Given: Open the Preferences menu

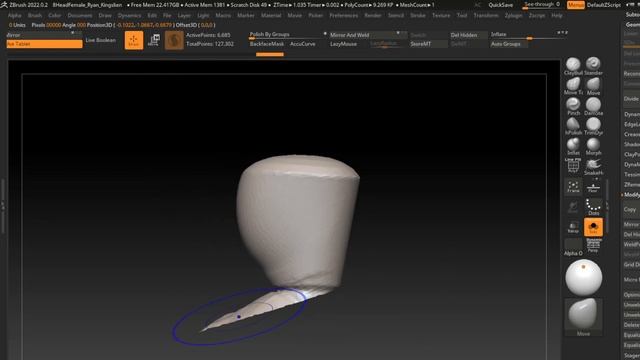Looking at the screenshot, I should click(344, 16).
